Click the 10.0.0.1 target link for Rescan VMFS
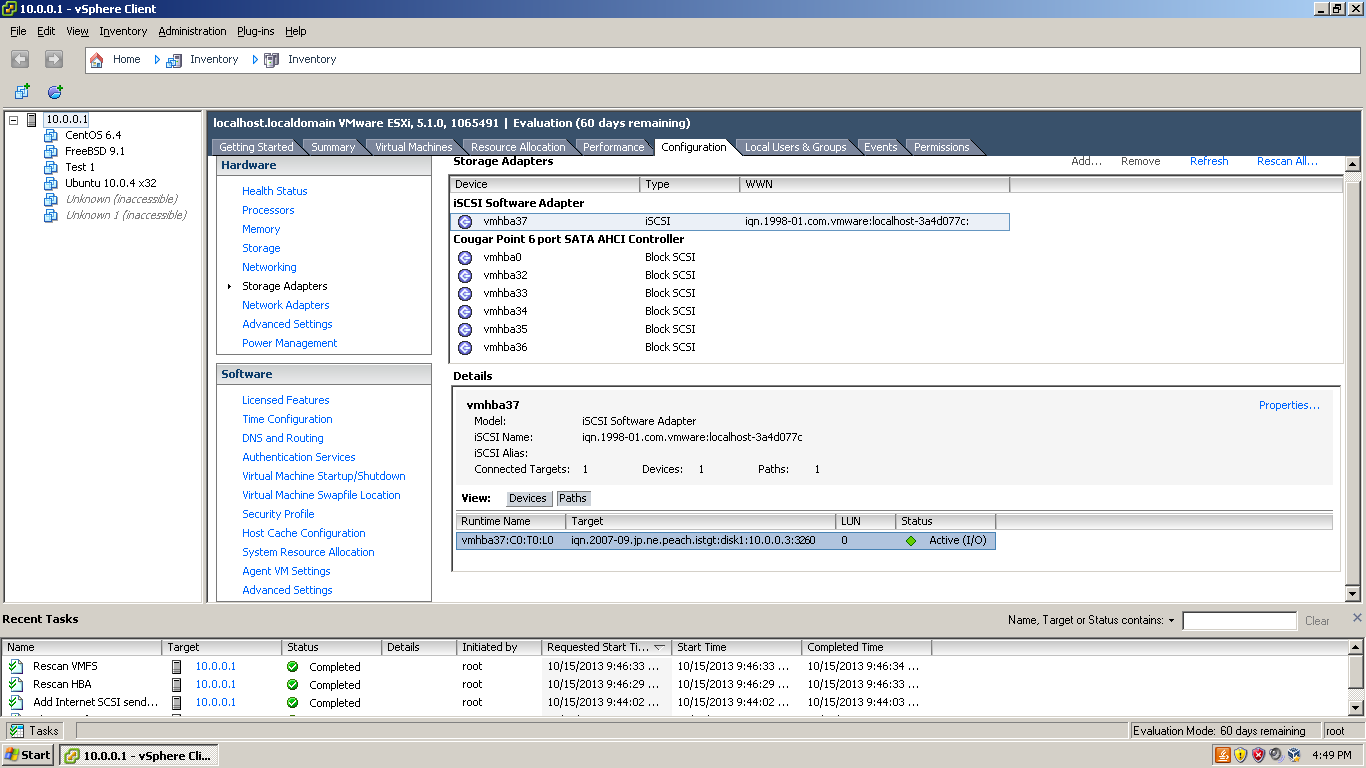The width and height of the screenshot is (1366, 768). pos(215,666)
